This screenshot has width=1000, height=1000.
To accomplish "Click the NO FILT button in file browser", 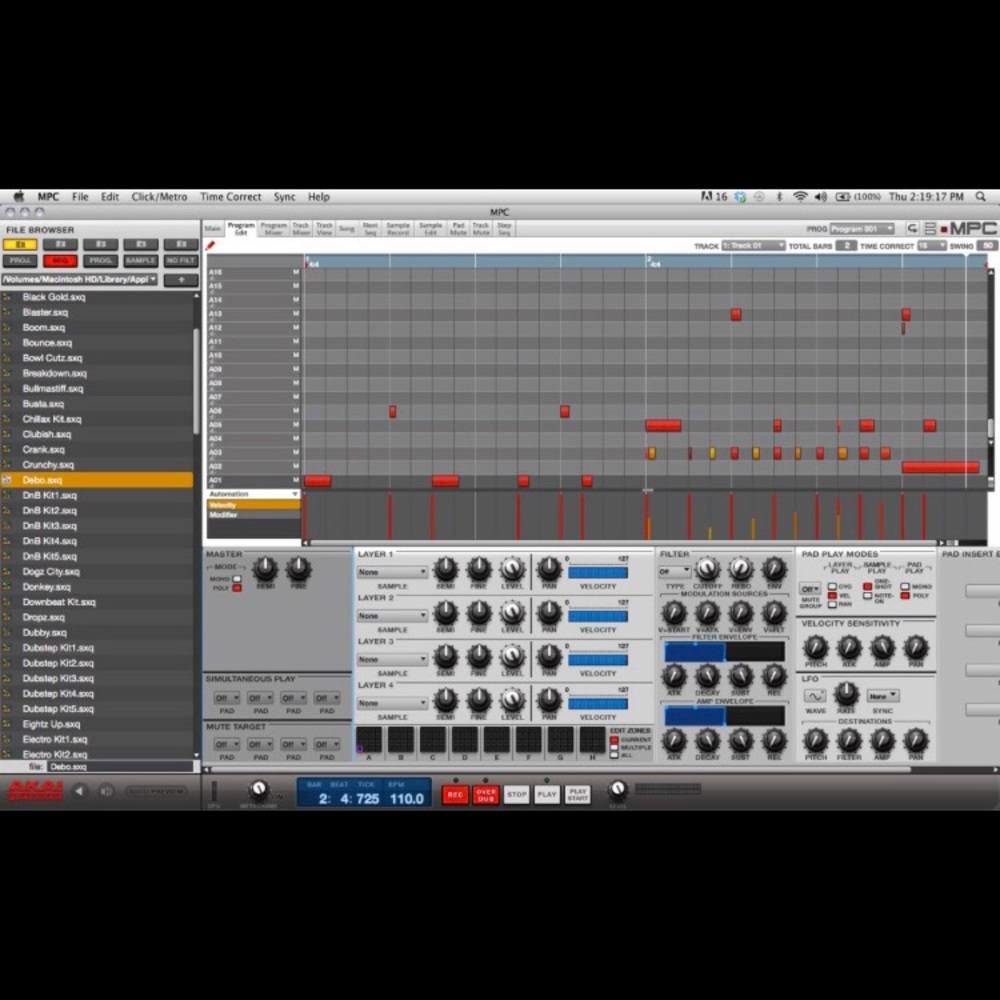I will (181, 260).
